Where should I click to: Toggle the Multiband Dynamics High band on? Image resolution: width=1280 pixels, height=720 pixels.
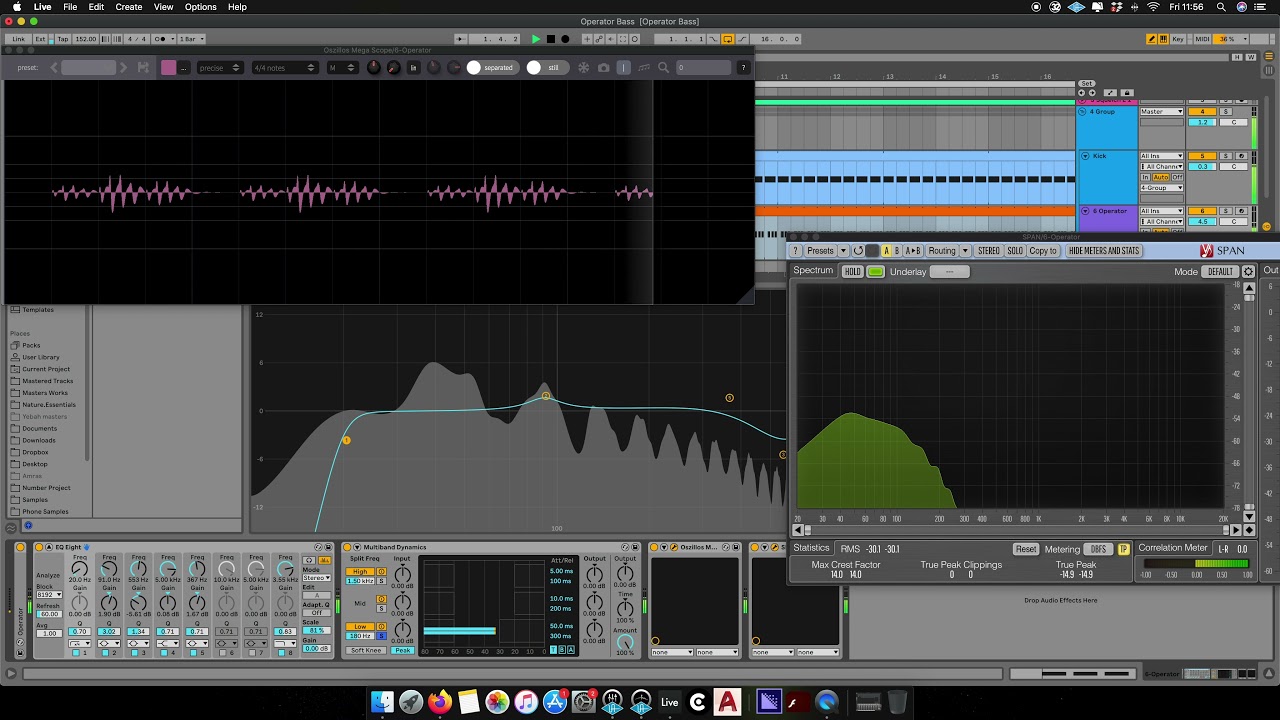(x=359, y=572)
